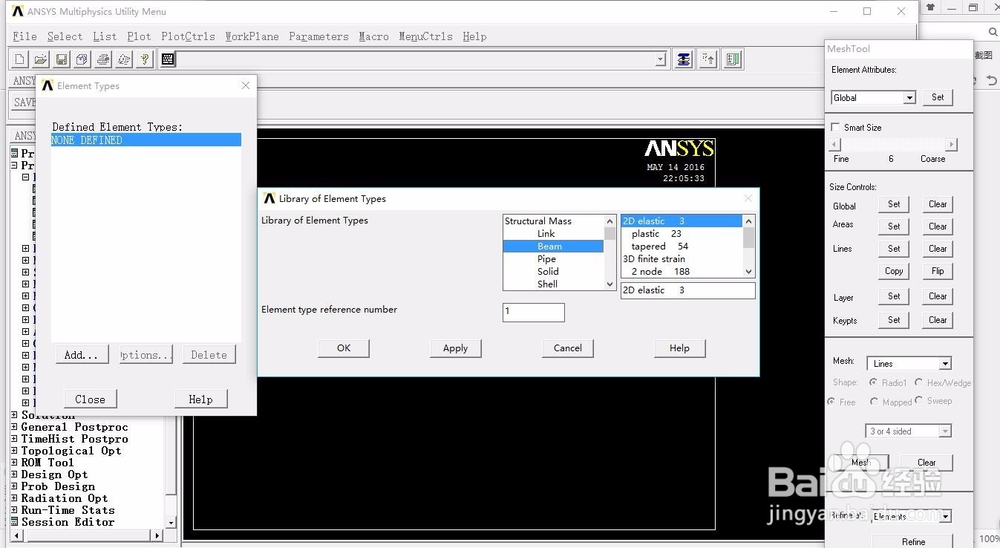
Task: Select the Free mesher radio button
Action: click(x=831, y=401)
